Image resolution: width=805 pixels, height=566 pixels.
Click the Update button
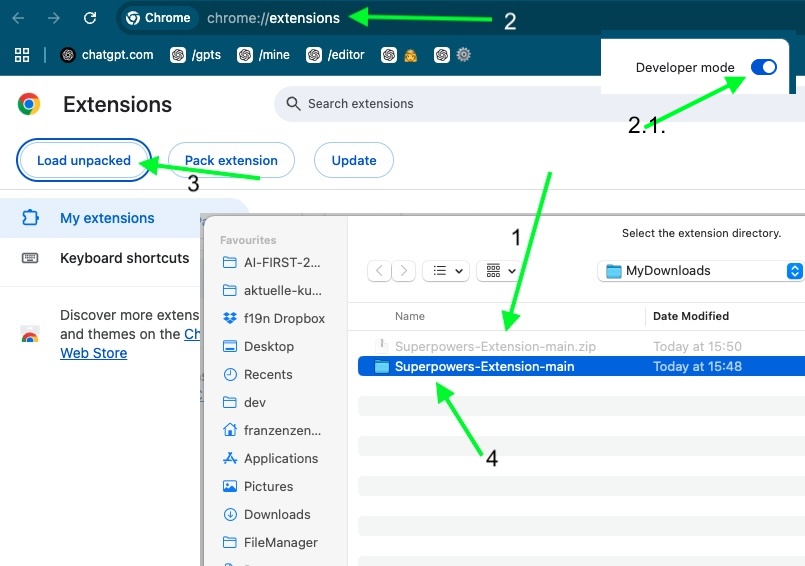[x=354, y=160]
